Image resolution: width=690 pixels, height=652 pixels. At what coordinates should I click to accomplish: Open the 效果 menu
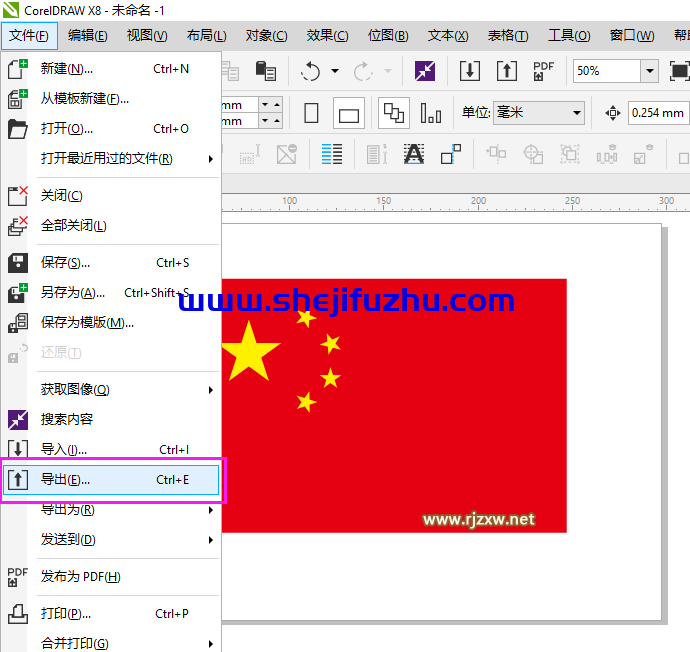327,36
